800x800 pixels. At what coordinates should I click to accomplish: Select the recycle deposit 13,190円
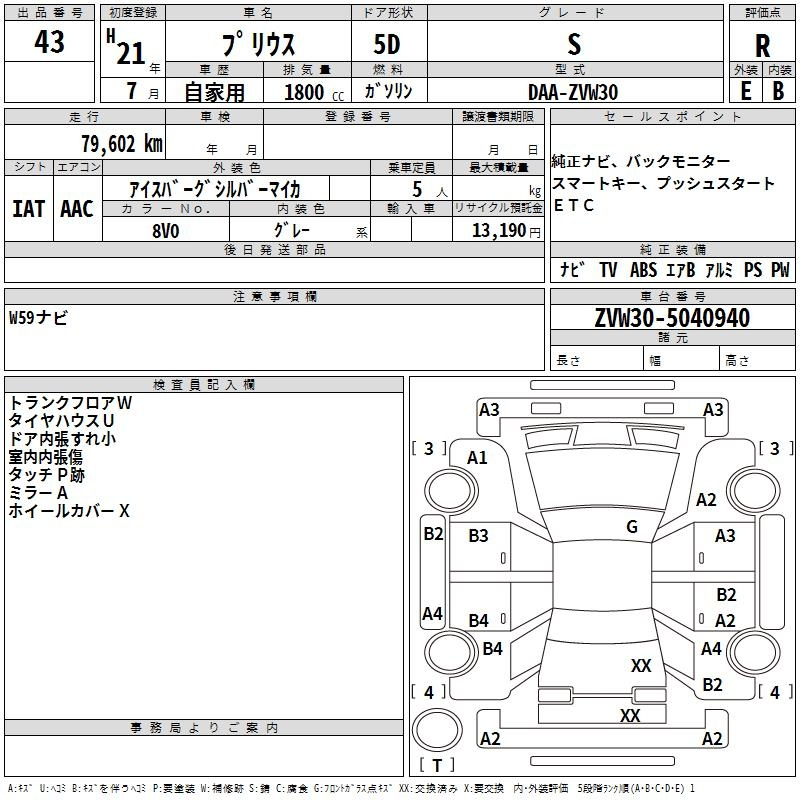pyautogui.click(x=507, y=230)
